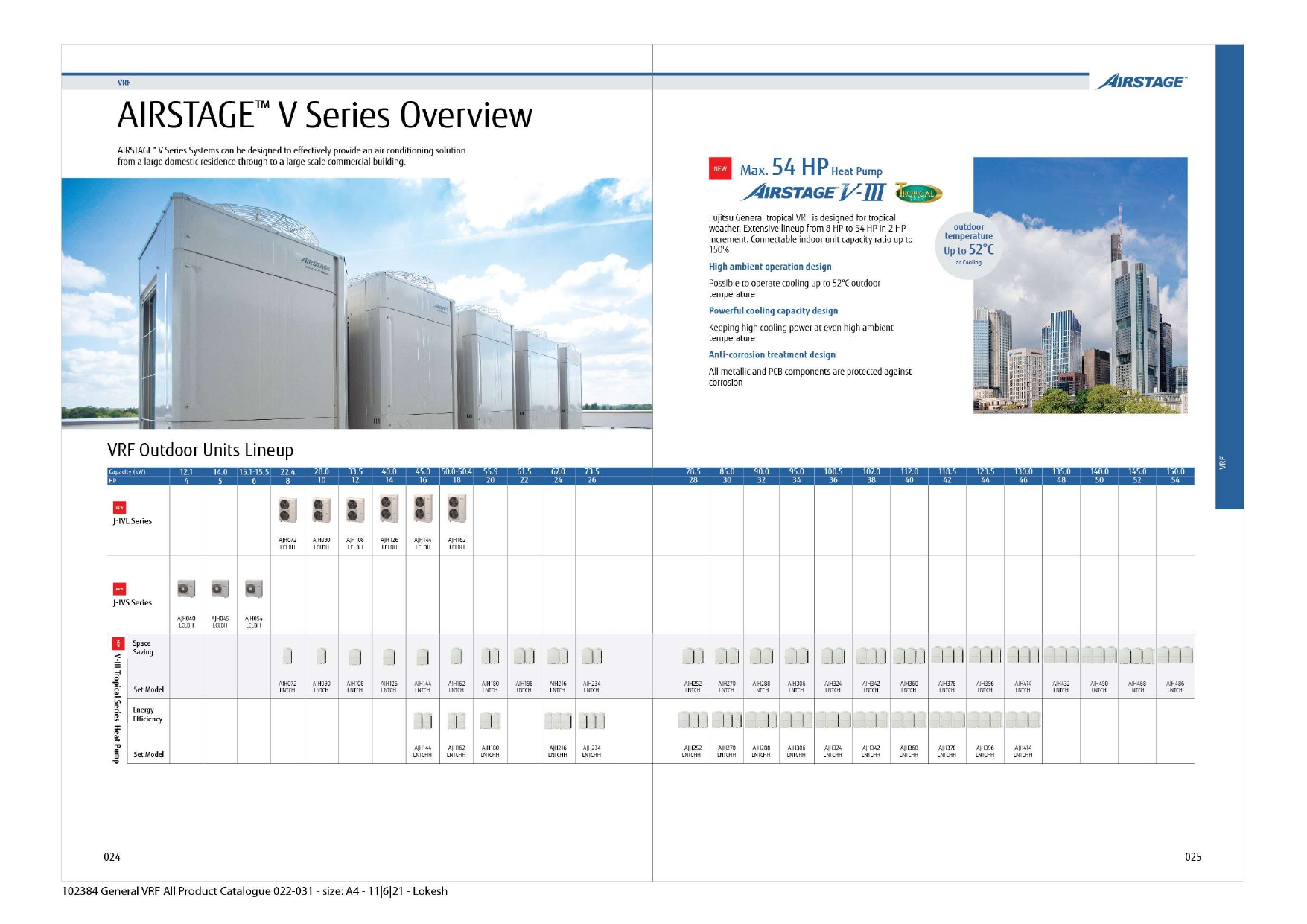Click the AIRSTAGE logo in the page header

pyautogui.click(x=1140, y=82)
